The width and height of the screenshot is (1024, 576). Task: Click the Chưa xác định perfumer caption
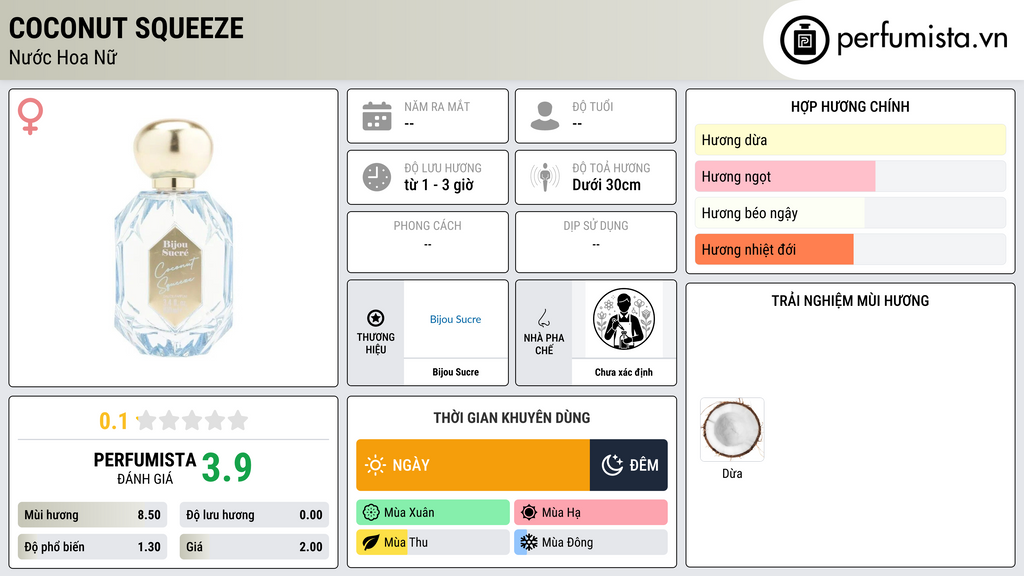[x=624, y=372]
